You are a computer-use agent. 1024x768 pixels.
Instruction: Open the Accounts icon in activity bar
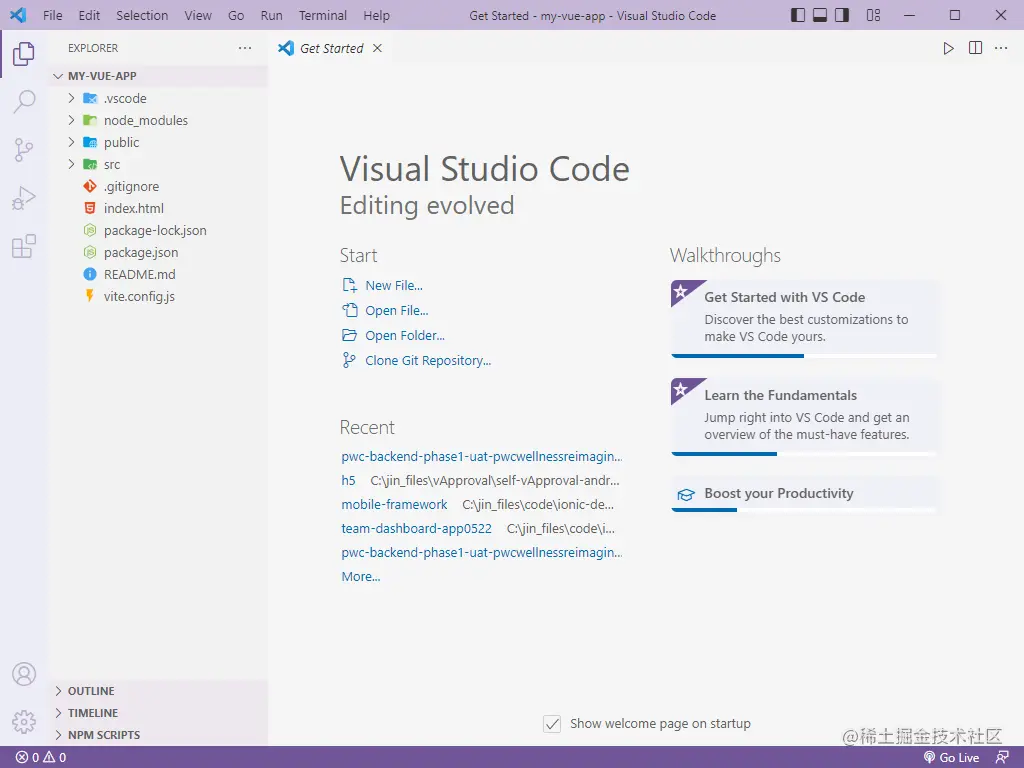(x=24, y=674)
